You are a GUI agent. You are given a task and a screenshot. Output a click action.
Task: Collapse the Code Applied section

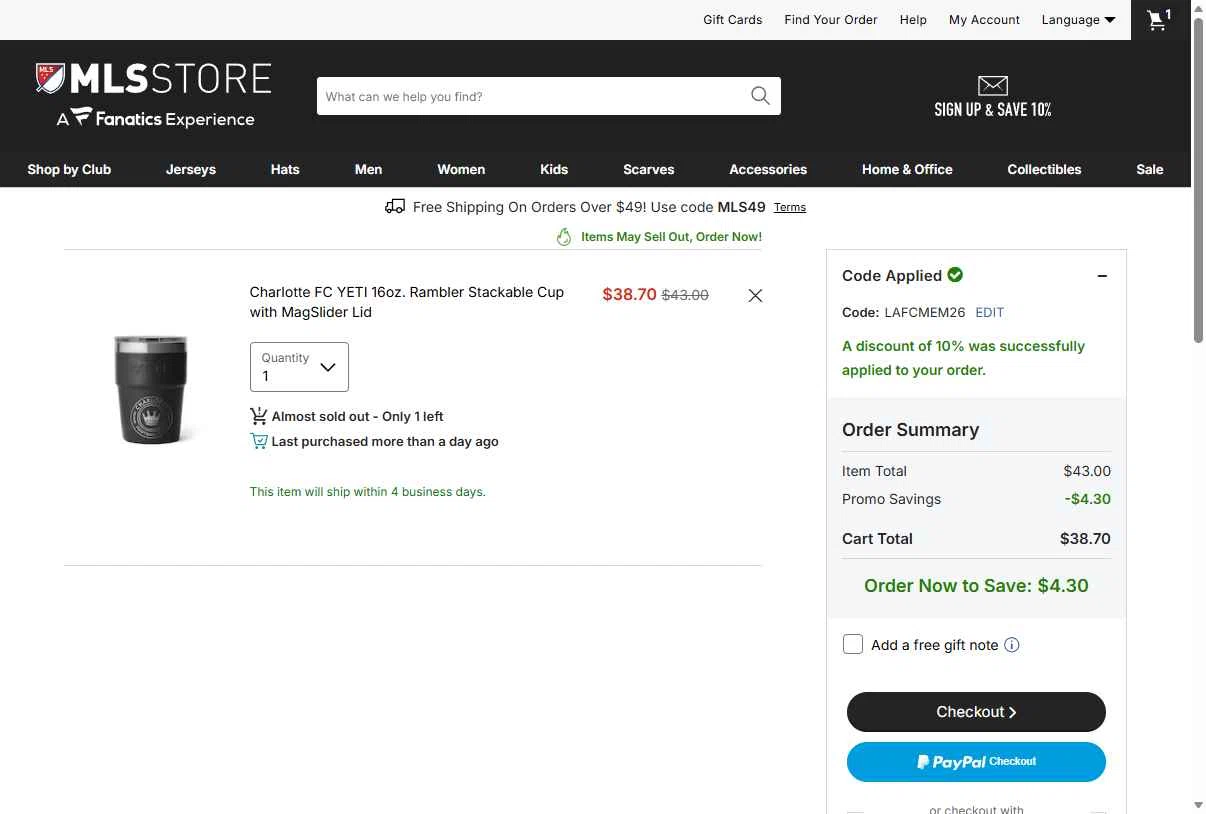(x=1102, y=276)
